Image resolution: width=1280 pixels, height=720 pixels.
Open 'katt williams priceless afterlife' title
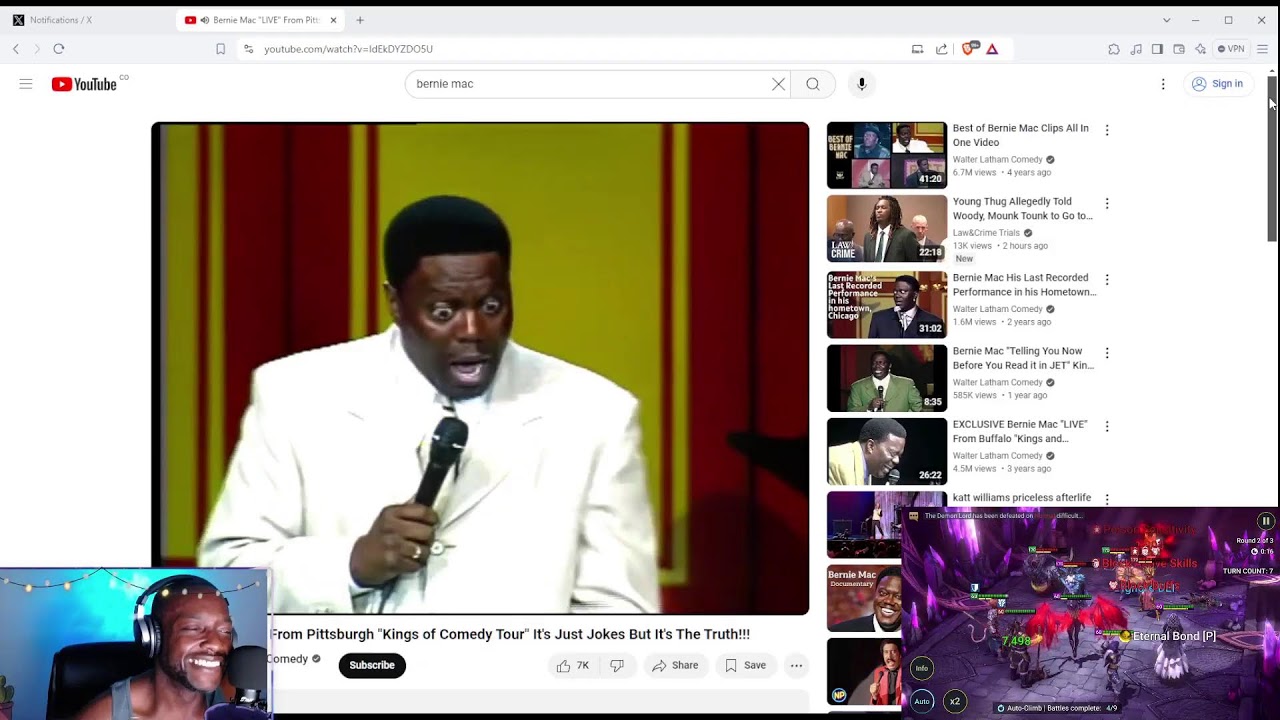tap(1022, 498)
